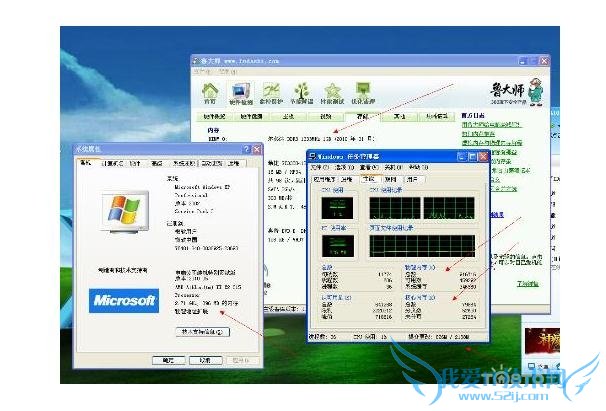The image size is (606, 411).
Task: Open the second menu in Lu Dashi menu bar
Action: tap(227, 72)
